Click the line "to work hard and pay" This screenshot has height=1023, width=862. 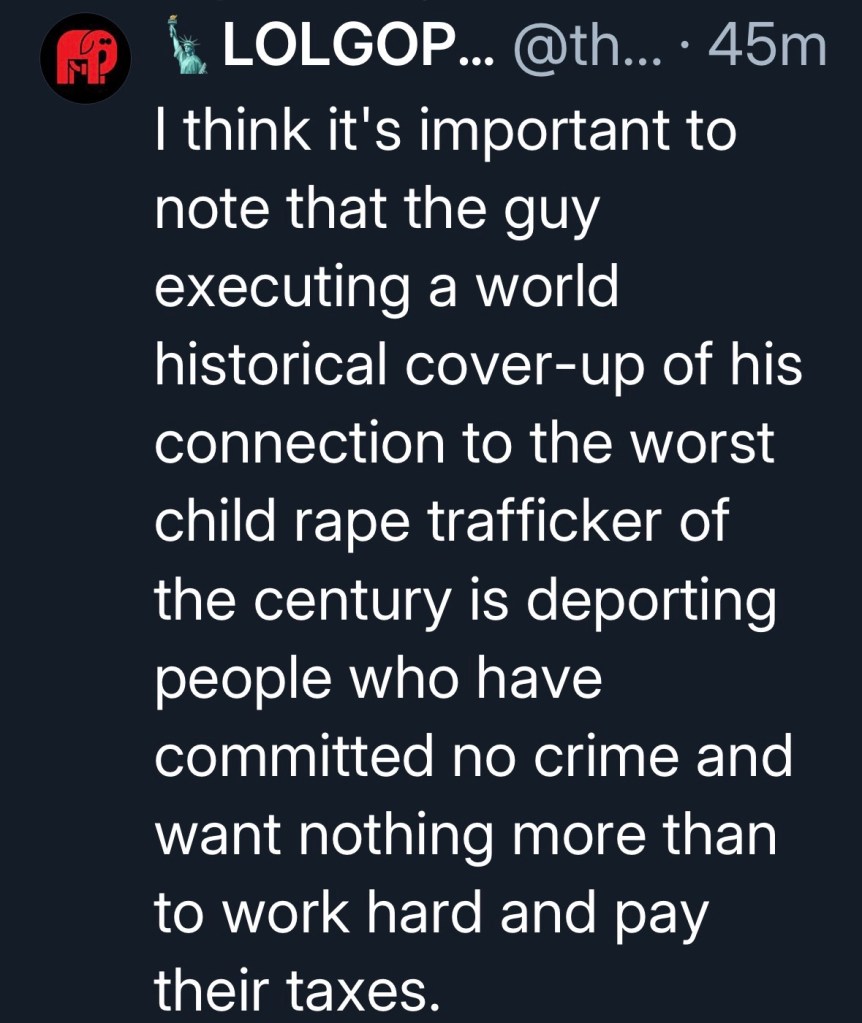430,911
